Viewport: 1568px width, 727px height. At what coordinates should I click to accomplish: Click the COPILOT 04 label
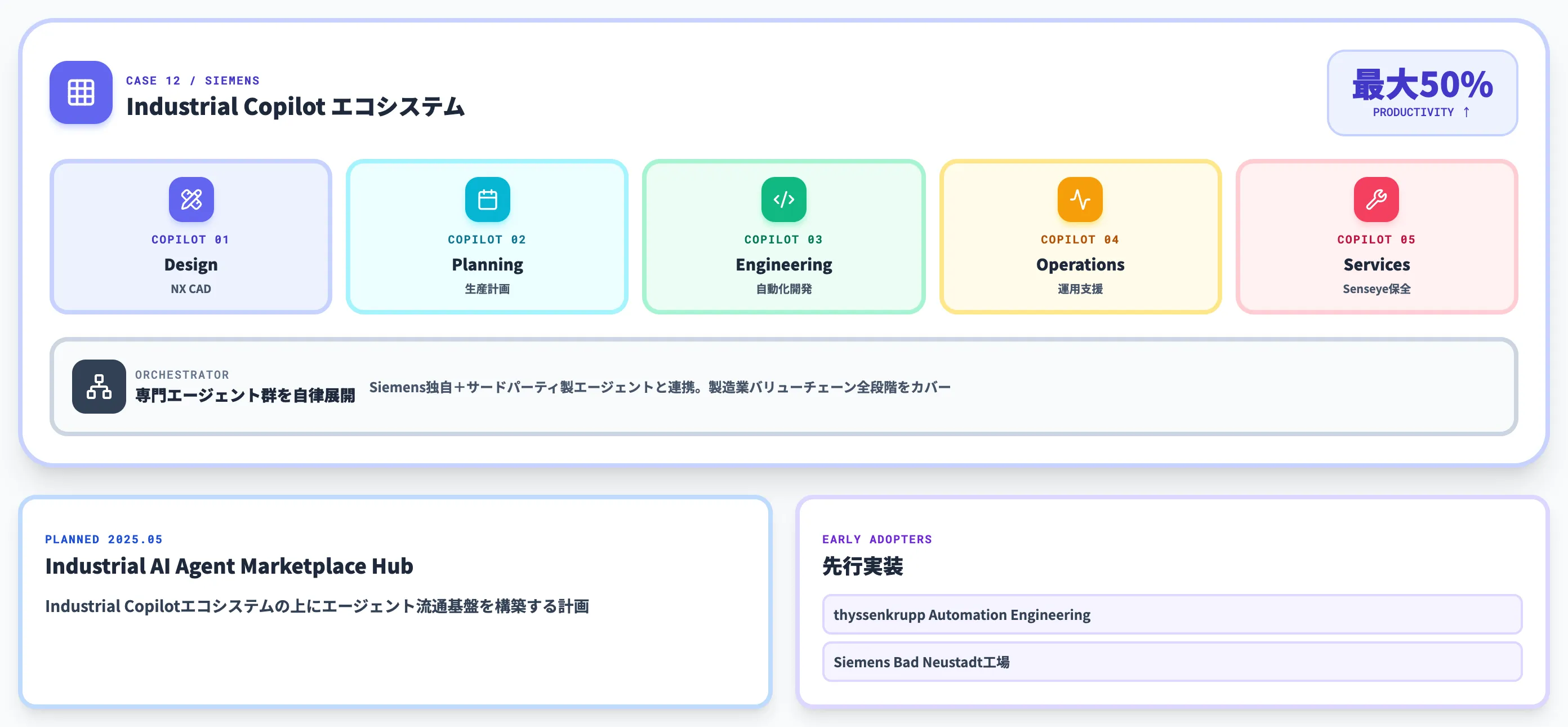pyautogui.click(x=1080, y=240)
